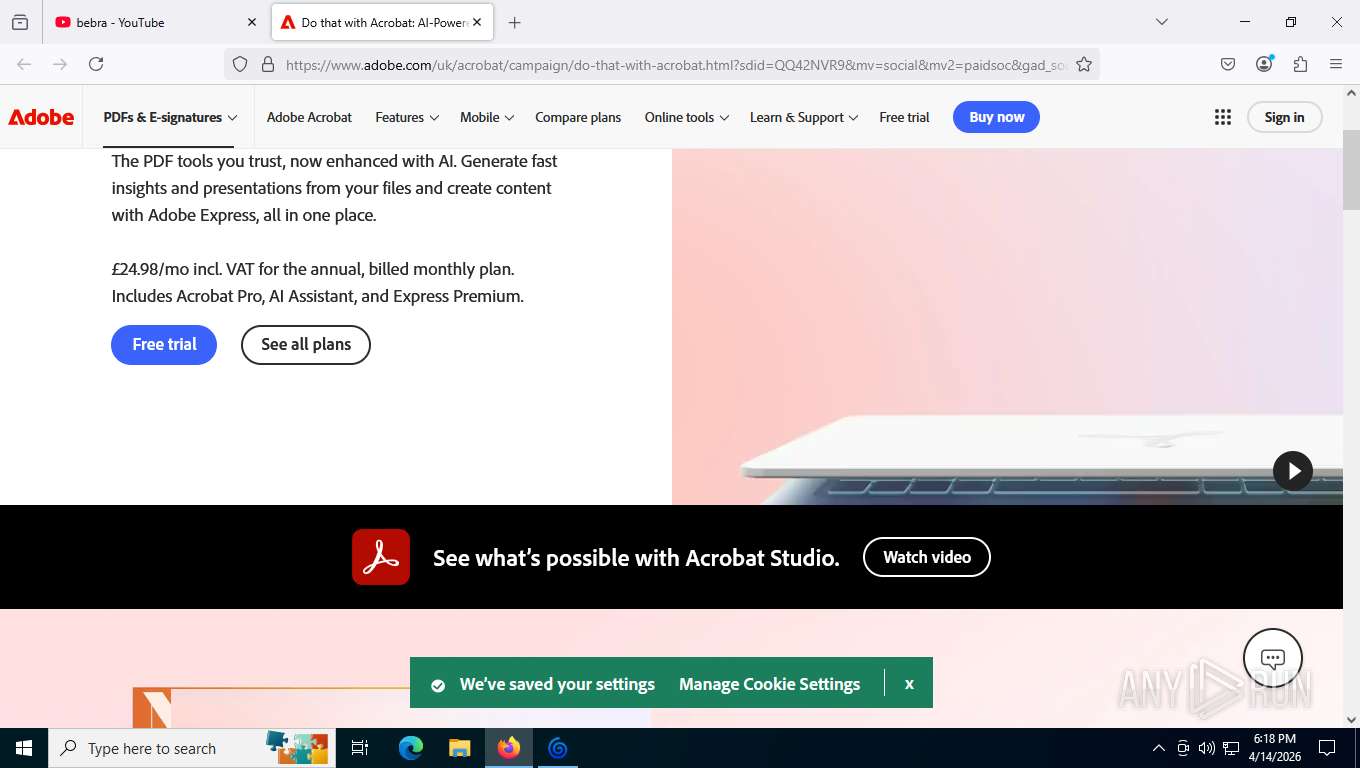Close the bebra - YouTube tab

point(252,22)
